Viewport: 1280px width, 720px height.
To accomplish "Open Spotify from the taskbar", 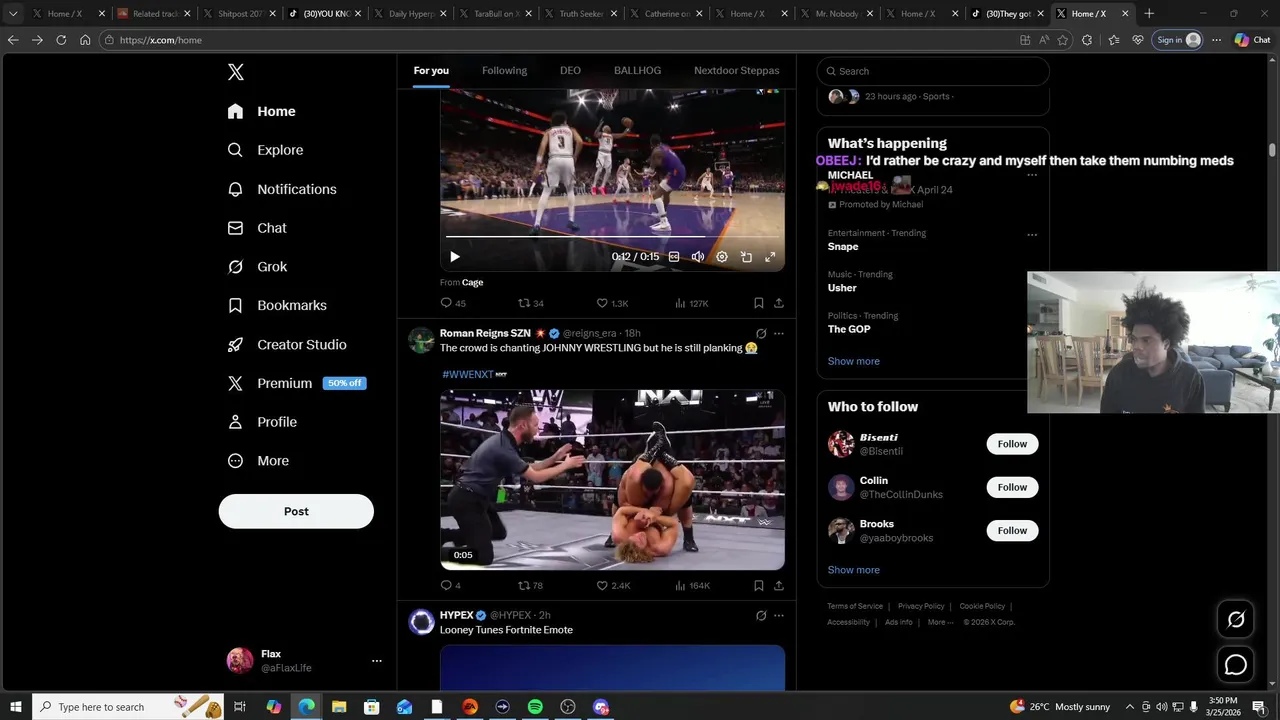I will click(535, 707).
